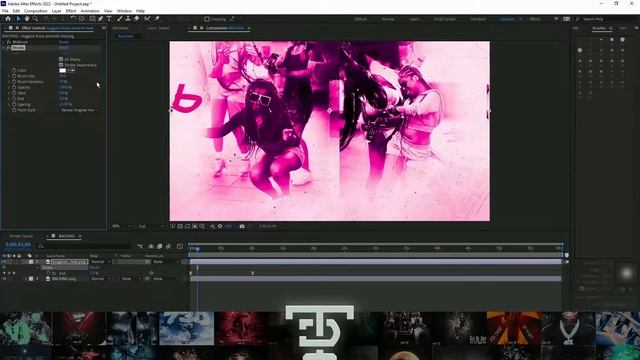Click the second End keyframe in timeline
Screen dimensions: 640x360
click(x=253, y=273)
